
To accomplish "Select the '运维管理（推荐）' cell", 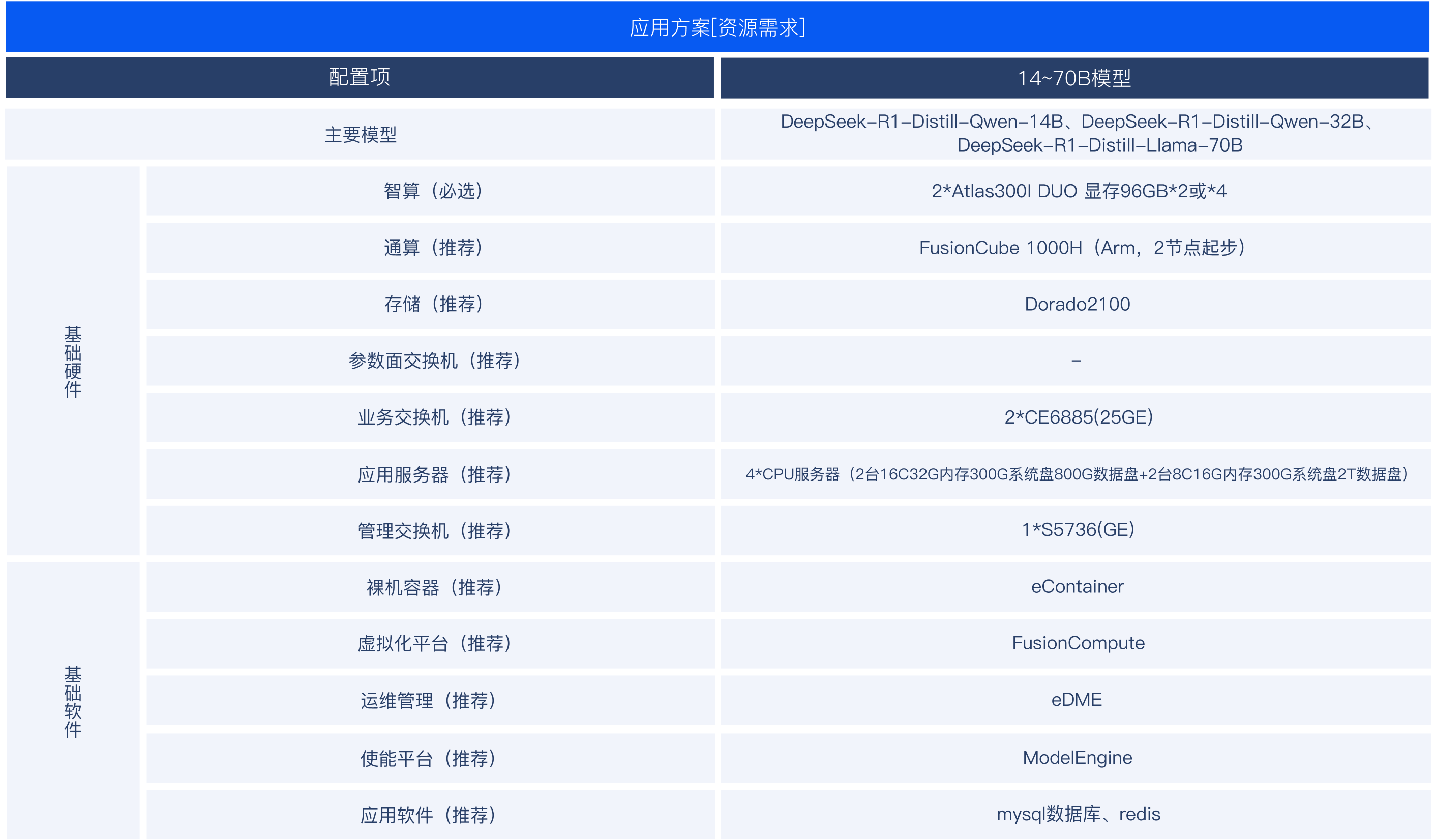I will click(431, 701).
